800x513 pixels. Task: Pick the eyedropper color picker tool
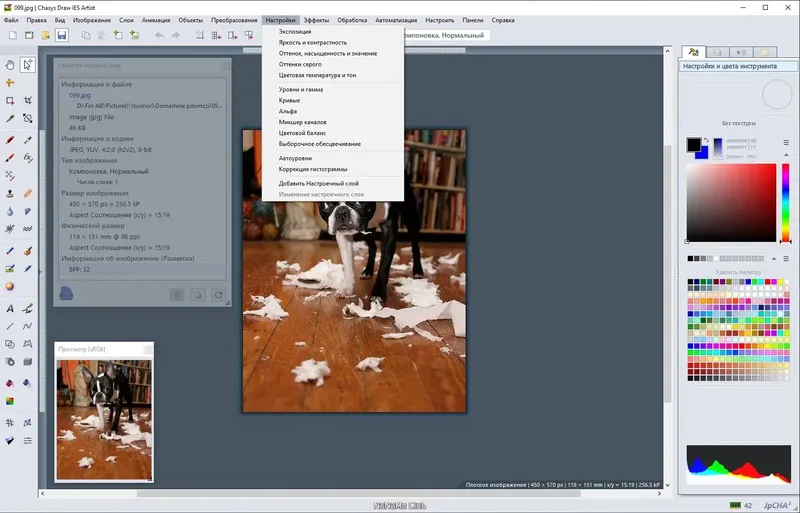click(10, 118)
